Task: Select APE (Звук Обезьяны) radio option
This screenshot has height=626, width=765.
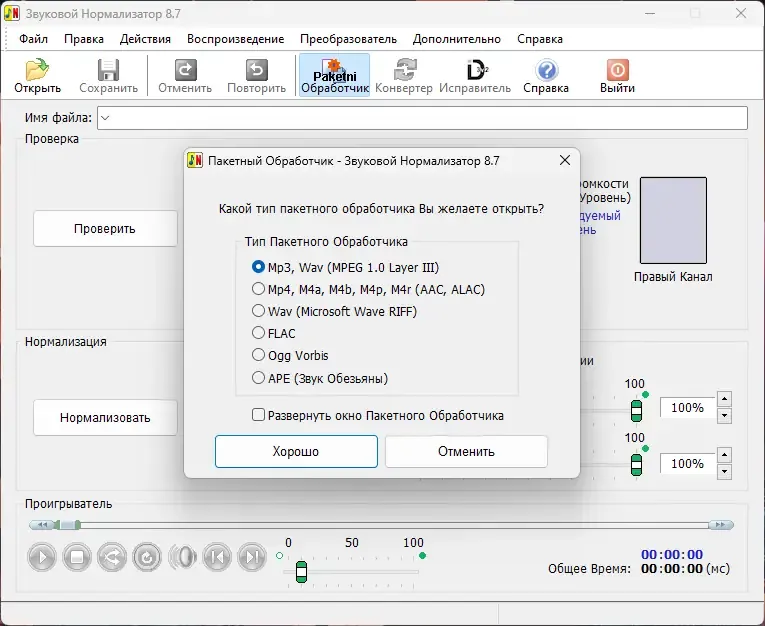Action: [320, 378]
